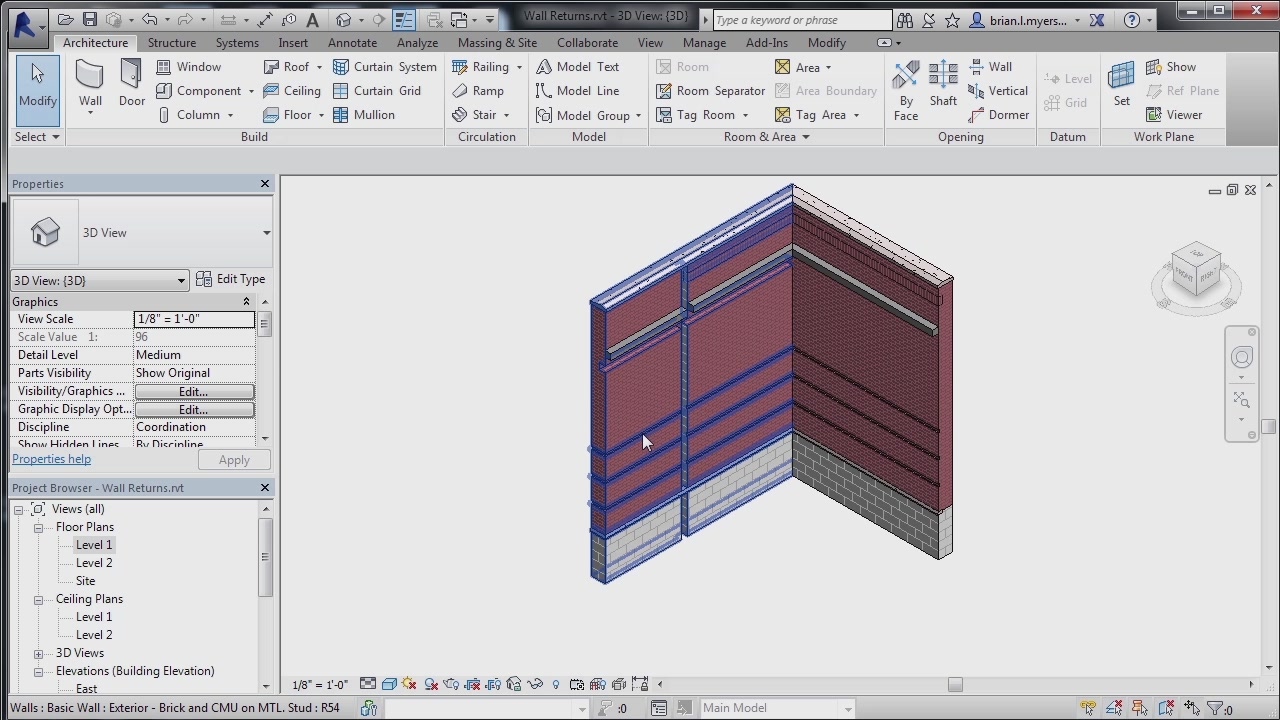Toggle Show work plane
The image size is (1280, 720).
pyautogui.click(x=1171, y=67)
